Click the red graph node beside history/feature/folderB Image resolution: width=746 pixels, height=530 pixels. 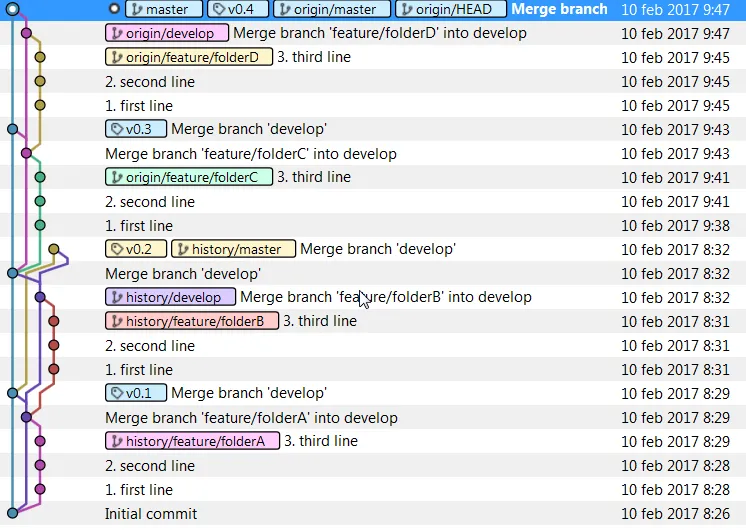click(x=54, y=321)
